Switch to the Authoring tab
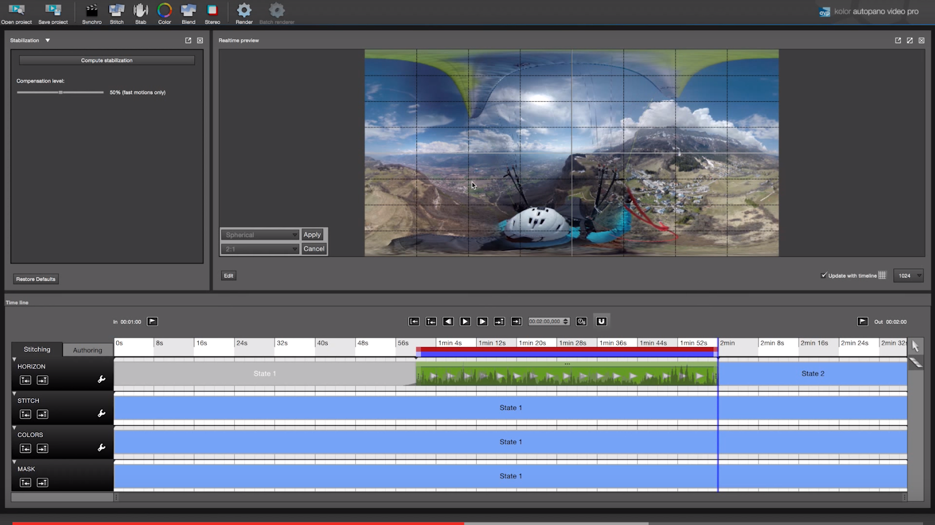This screenshot has width=935, height=525. tap(87, 350)
